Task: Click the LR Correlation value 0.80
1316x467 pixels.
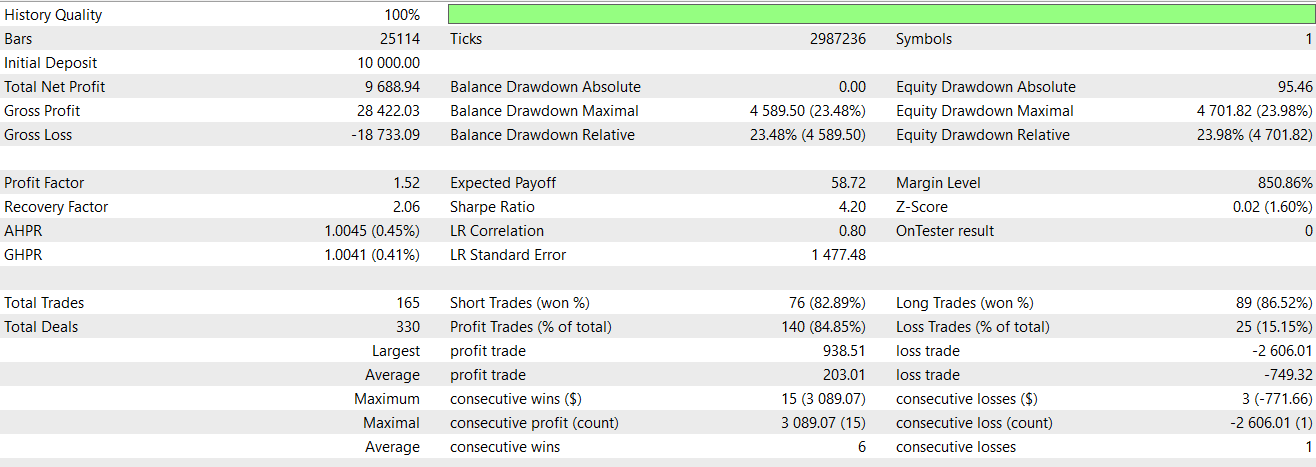Action: point(852,231)
